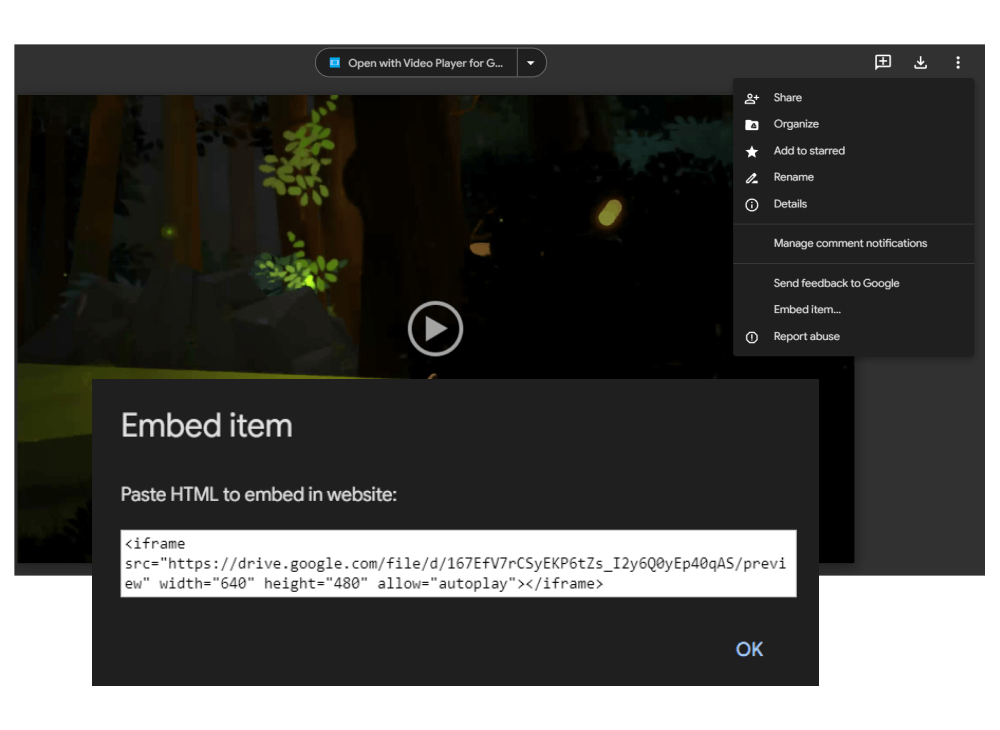Open with Video Player for Google Drive

(416, 63)
